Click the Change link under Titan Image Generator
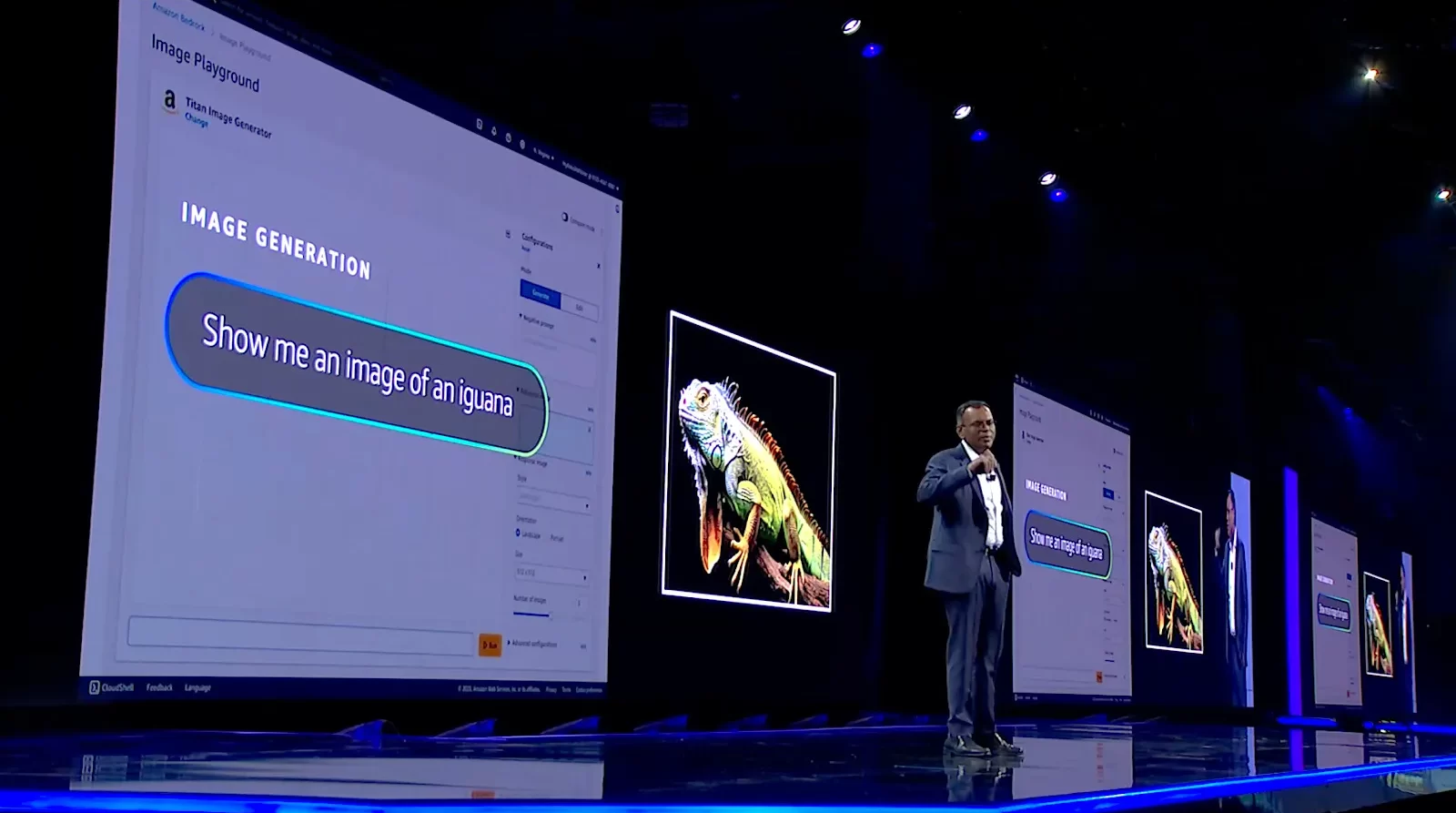This screenshot has height=813, width=1456. 197,119
